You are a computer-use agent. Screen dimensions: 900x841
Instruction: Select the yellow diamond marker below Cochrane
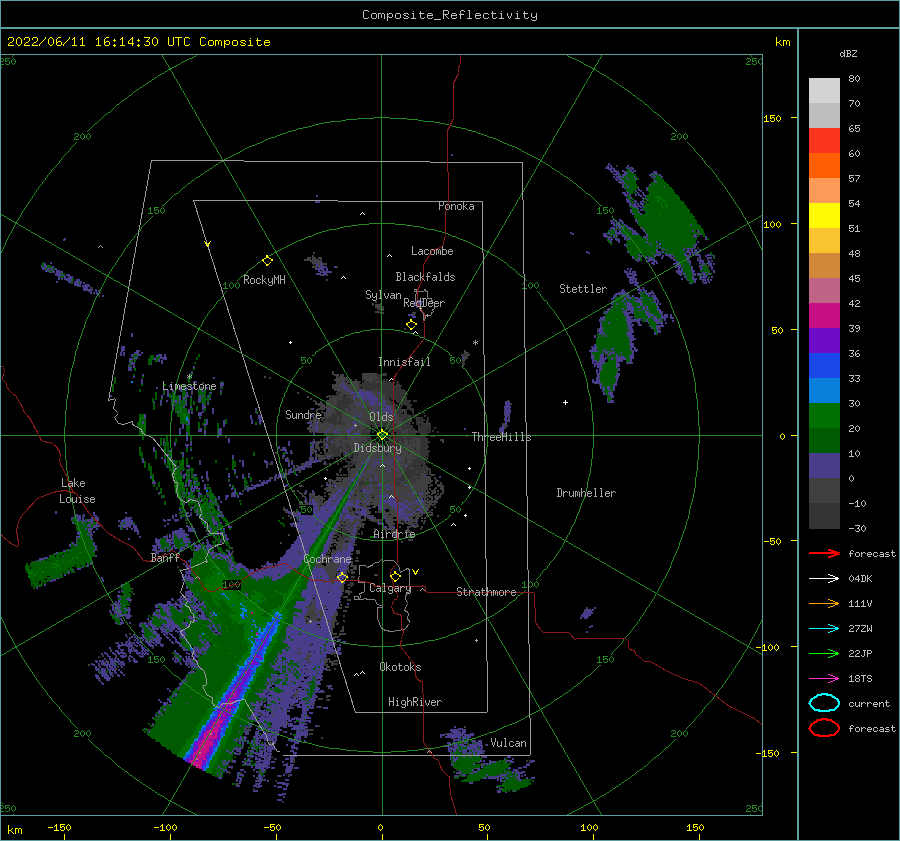coord(343,577)
